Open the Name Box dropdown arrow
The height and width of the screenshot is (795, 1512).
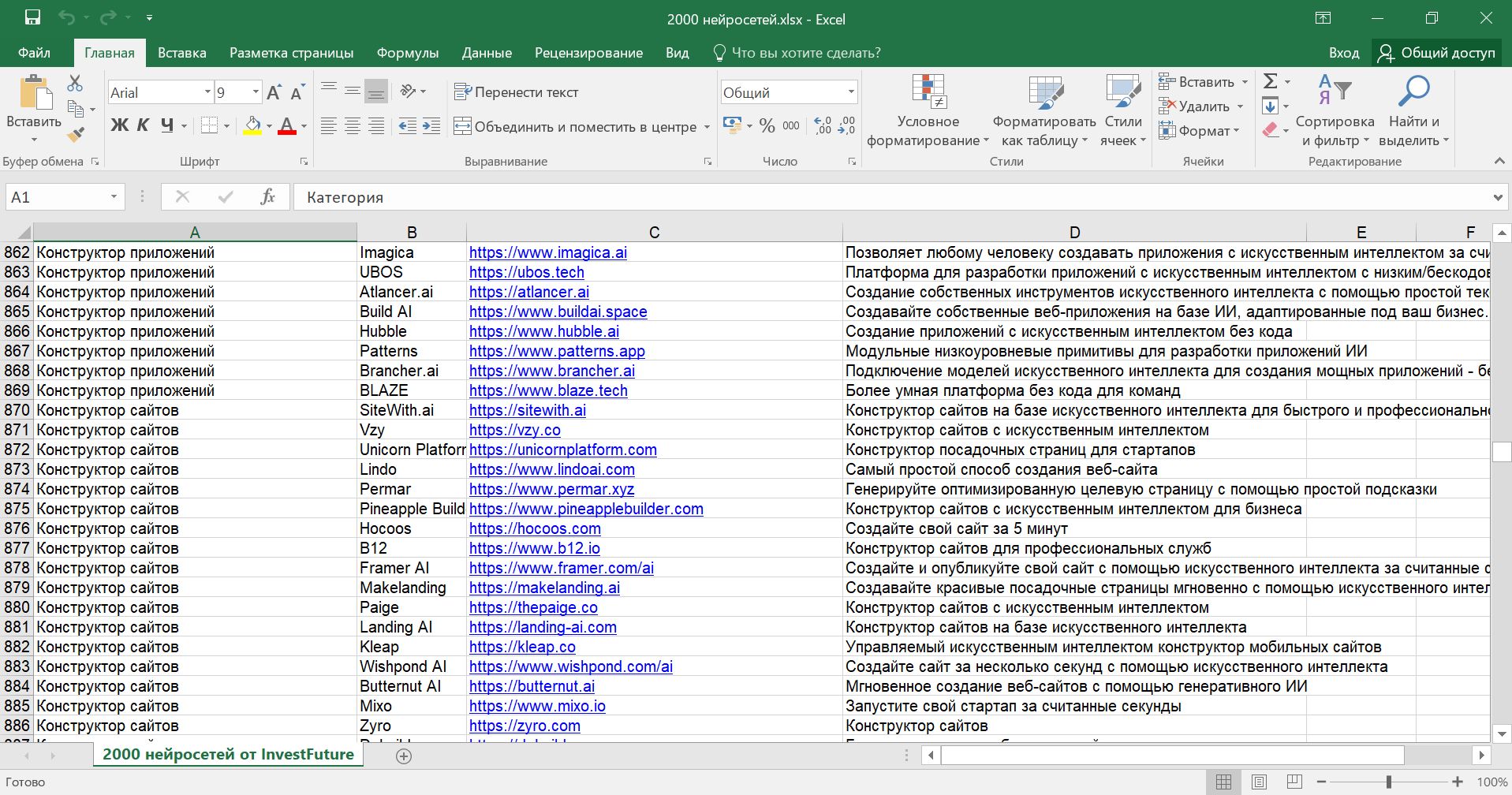(114, 197)
